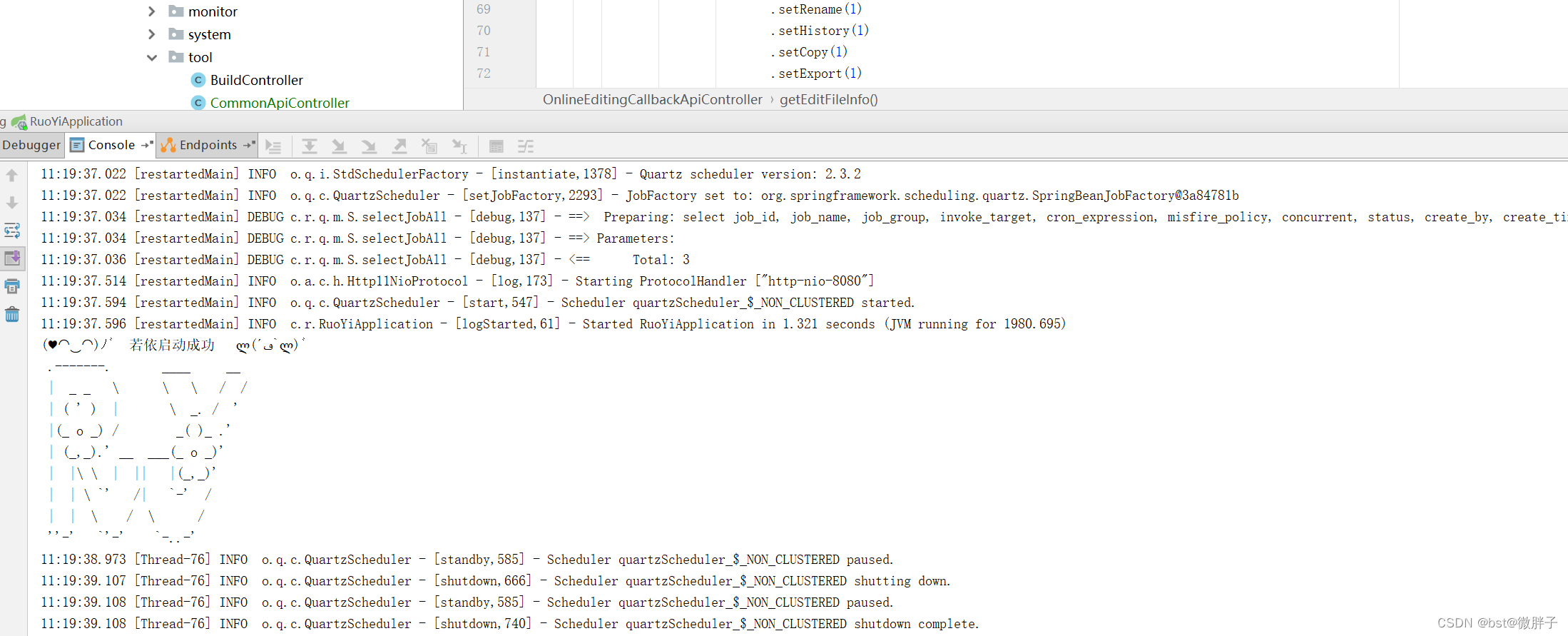Screen dimensions: 1568x636
Task: Click the 11:19:39.108 scheduler paused log line
Action: click(x=467, y=602)
